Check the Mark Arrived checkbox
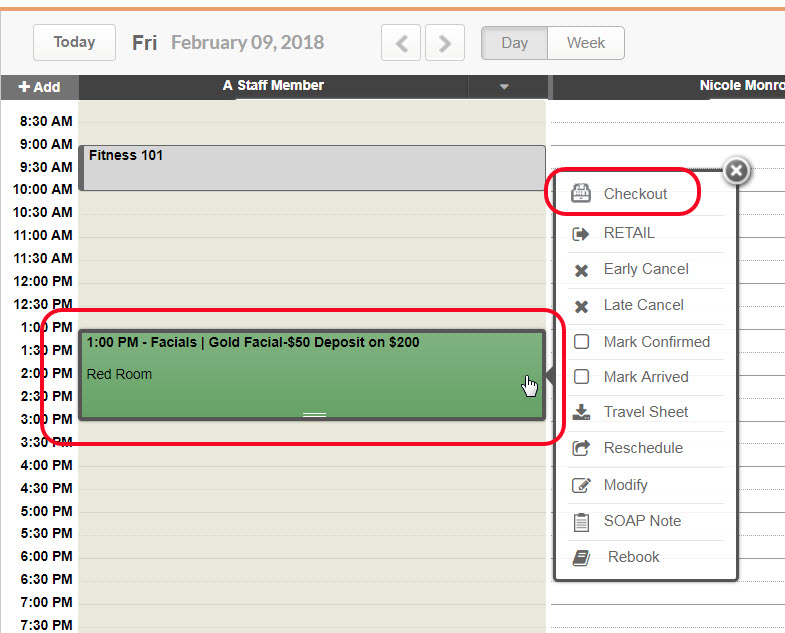The image size is (785, 633). pyautogui.click(x=581, y=377)
